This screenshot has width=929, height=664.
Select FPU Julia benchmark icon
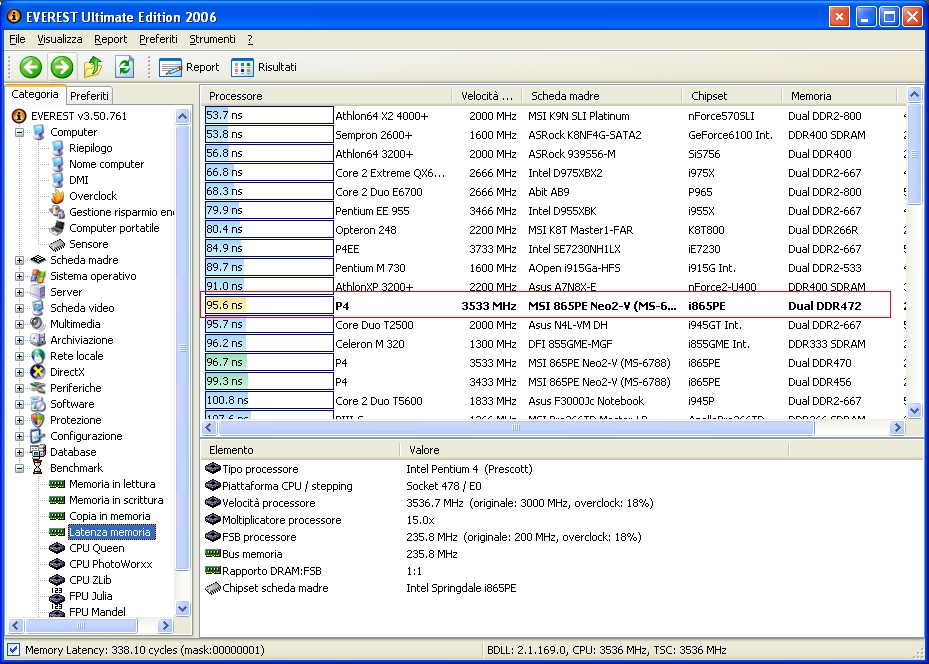57,596
